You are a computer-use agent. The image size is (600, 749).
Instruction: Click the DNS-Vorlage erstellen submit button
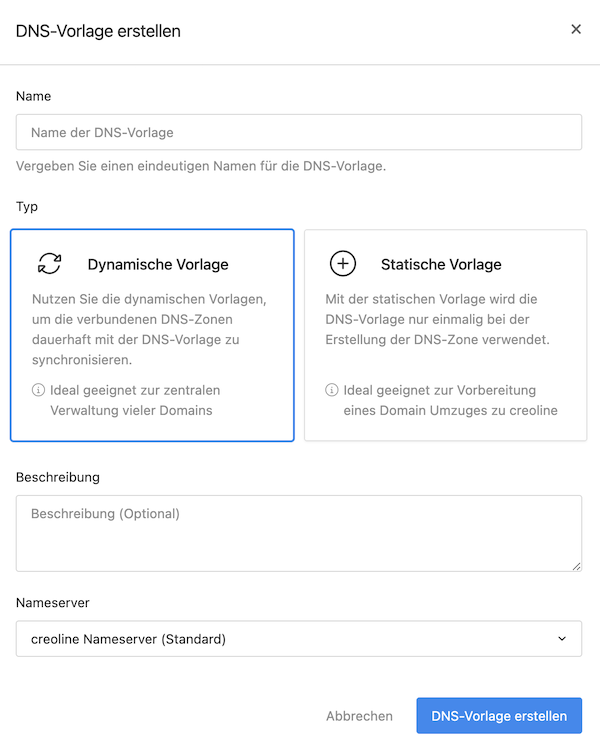(x=499, y=716)
